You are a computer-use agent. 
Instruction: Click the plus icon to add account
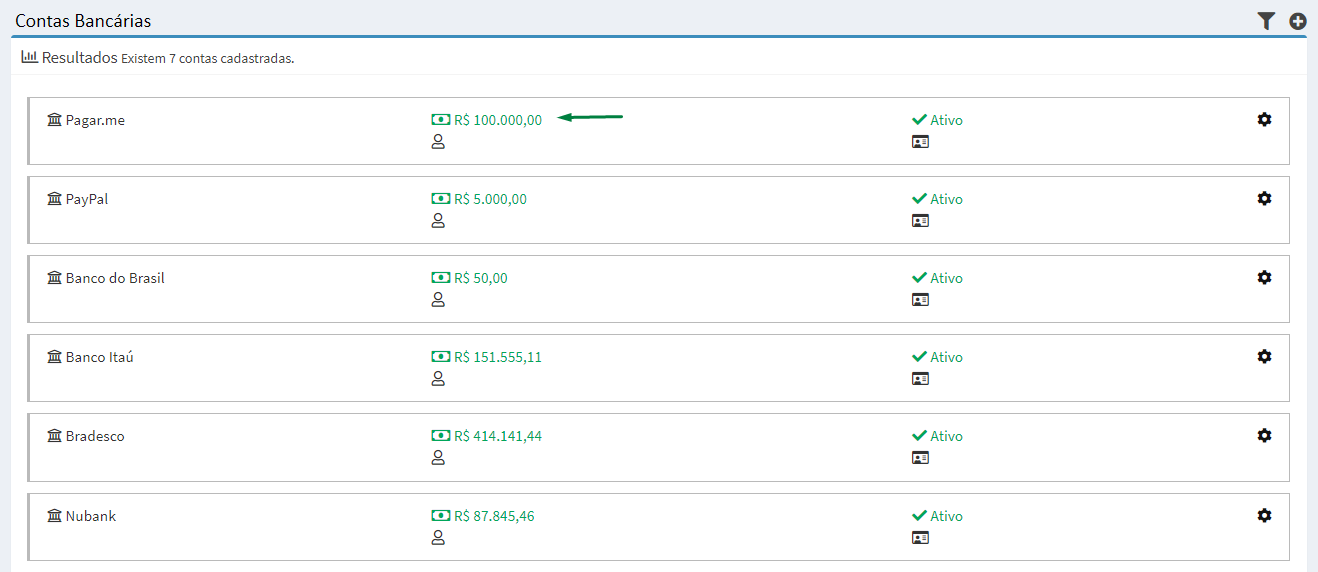[1298, 21]
